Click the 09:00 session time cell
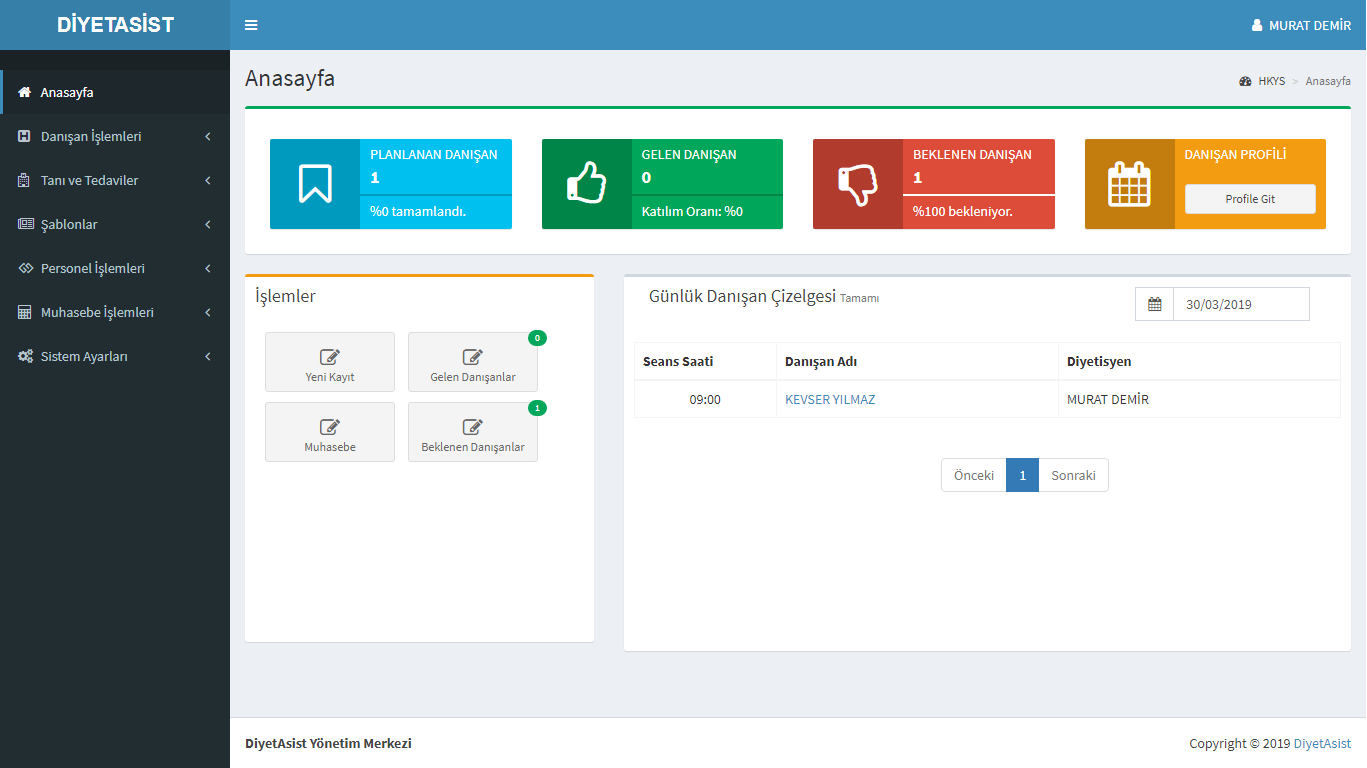 point(705,399)
